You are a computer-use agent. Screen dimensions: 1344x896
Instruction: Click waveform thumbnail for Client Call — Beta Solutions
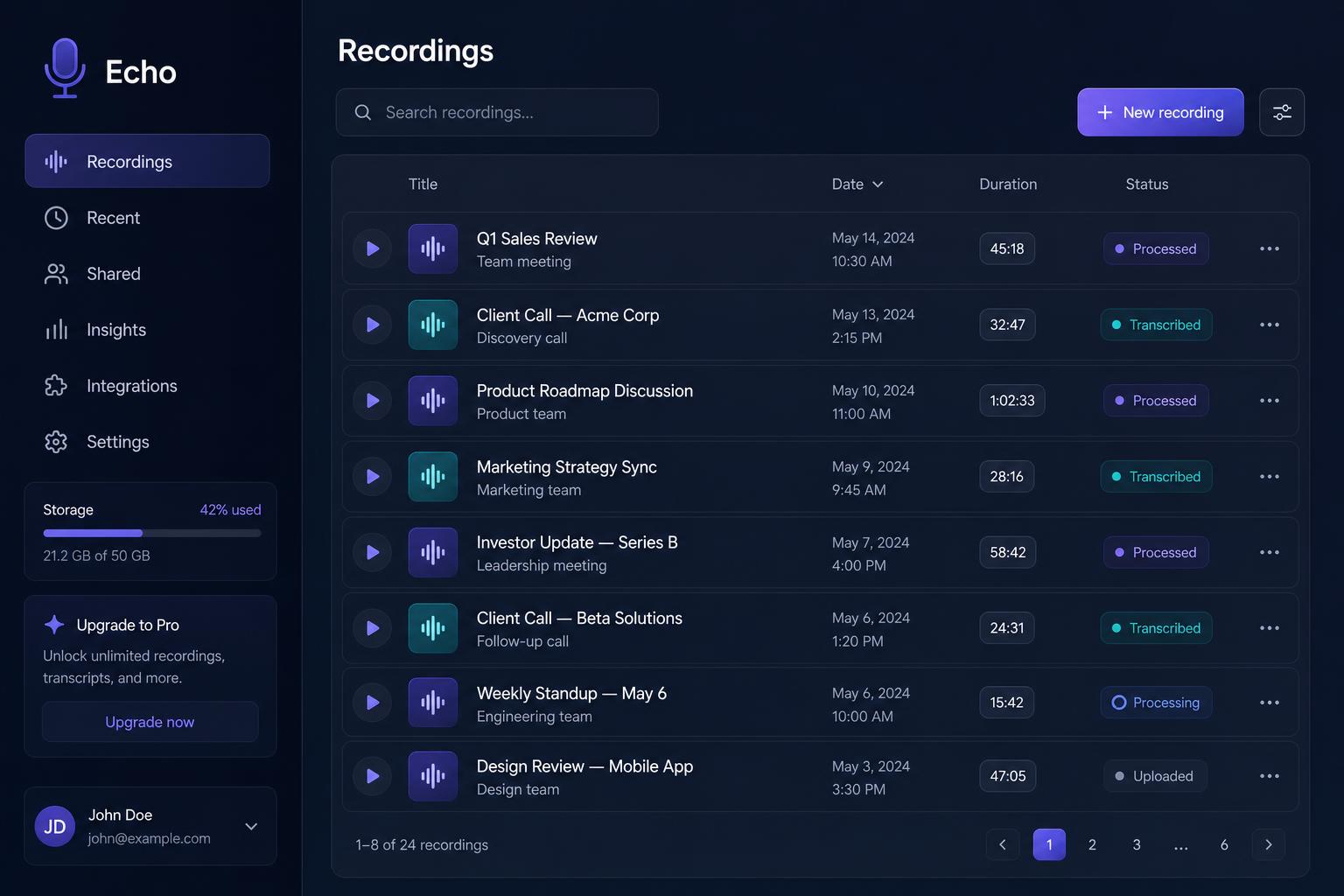[433, 628]
